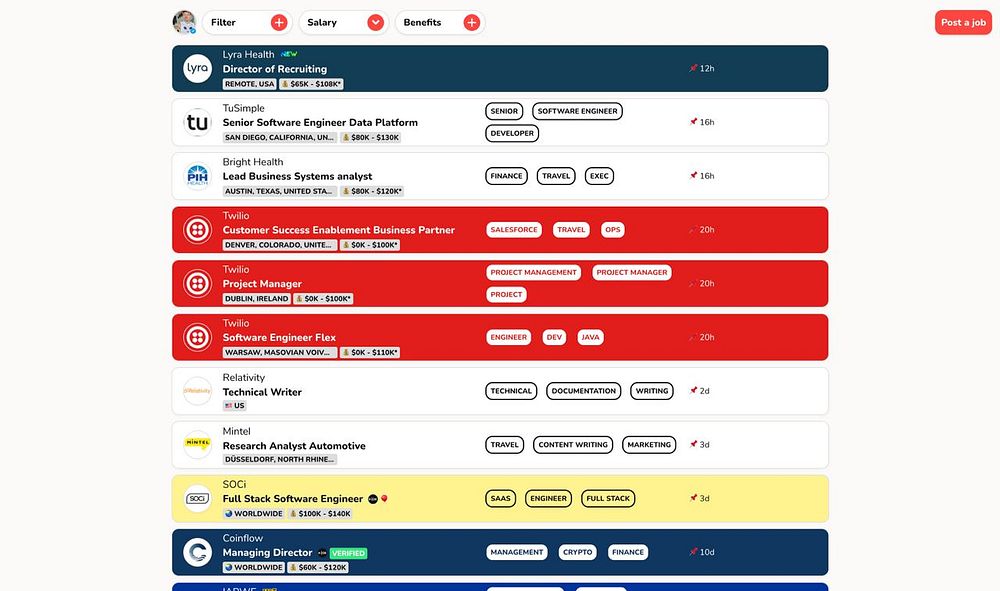Select the MANAGEMENT tag on Coinflow row
Image resolution: width=1000 pixels, height=591 pixels.
(x=517, y=552)
